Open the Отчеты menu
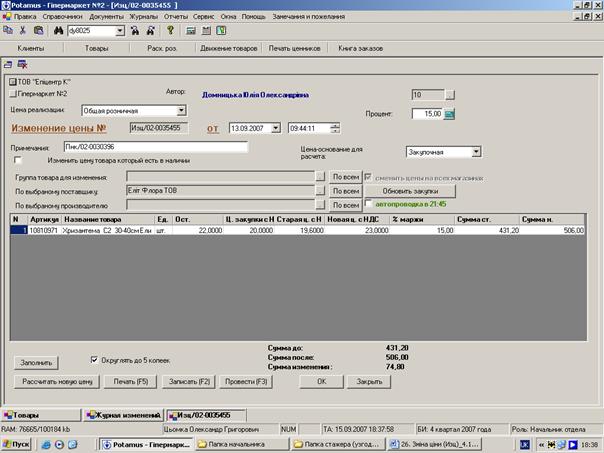The height and width of the screenshot is (453, 604). pyautogui.click(x=176, y=17)
